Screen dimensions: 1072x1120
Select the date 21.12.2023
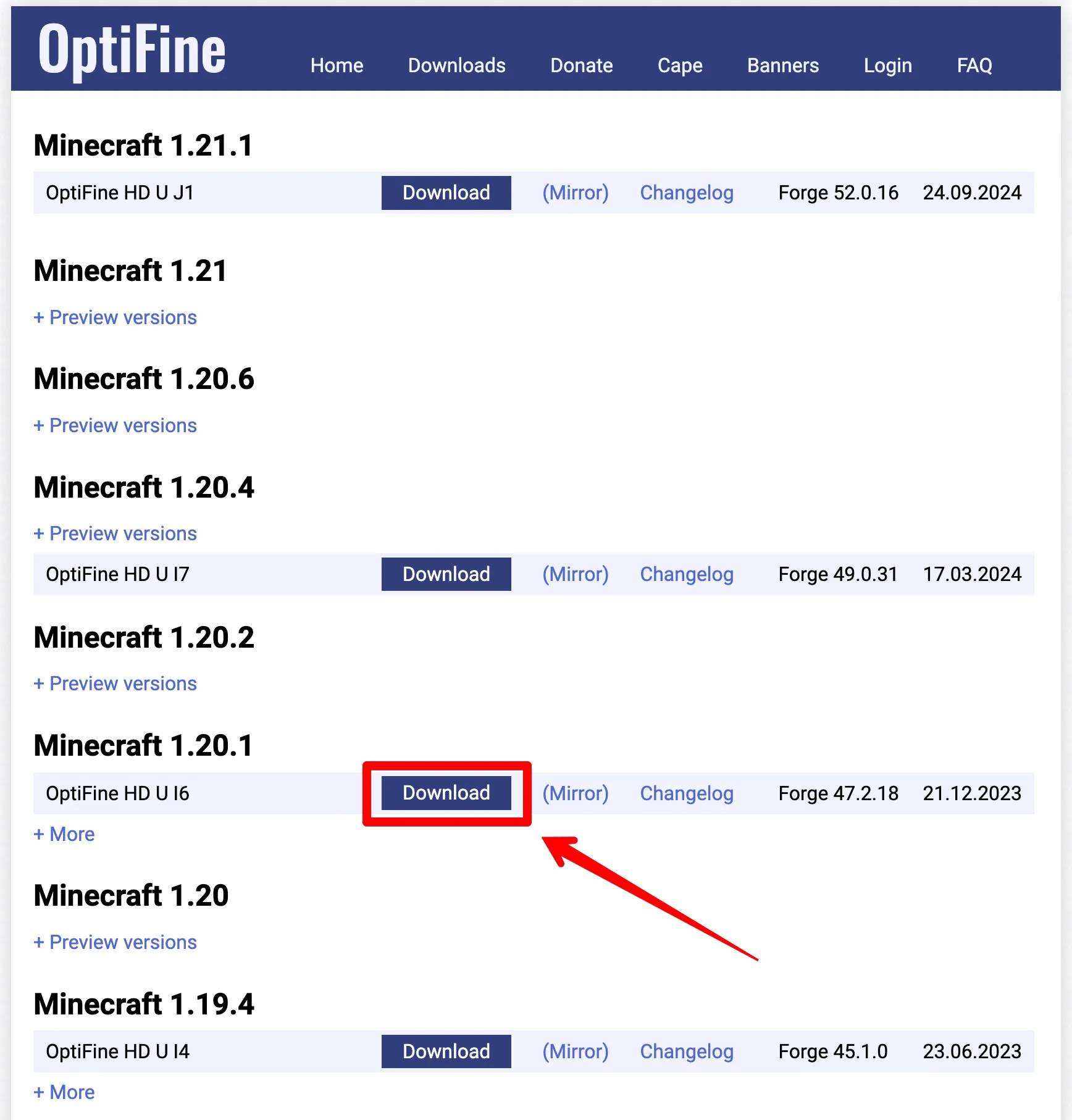[972, 793]
